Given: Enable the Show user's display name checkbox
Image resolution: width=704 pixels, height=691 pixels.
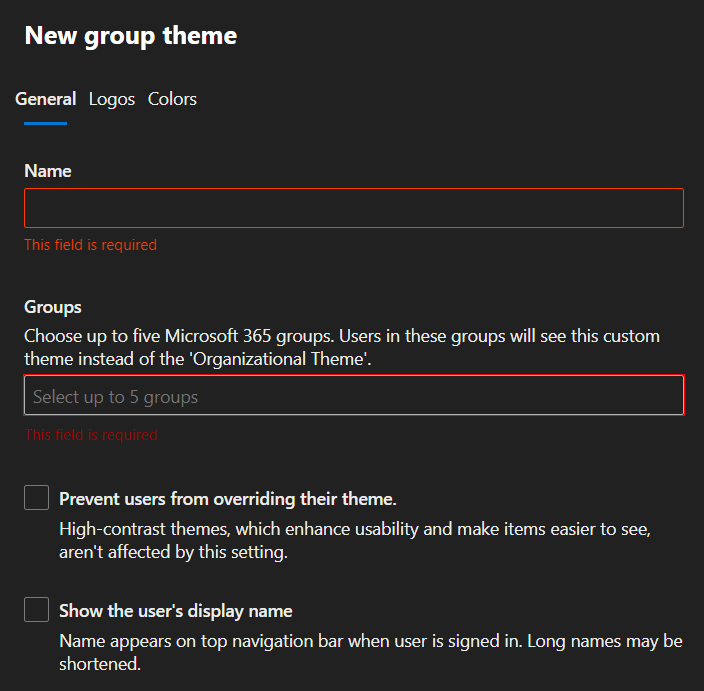Looking at the screenshot, I should point(37,610).
